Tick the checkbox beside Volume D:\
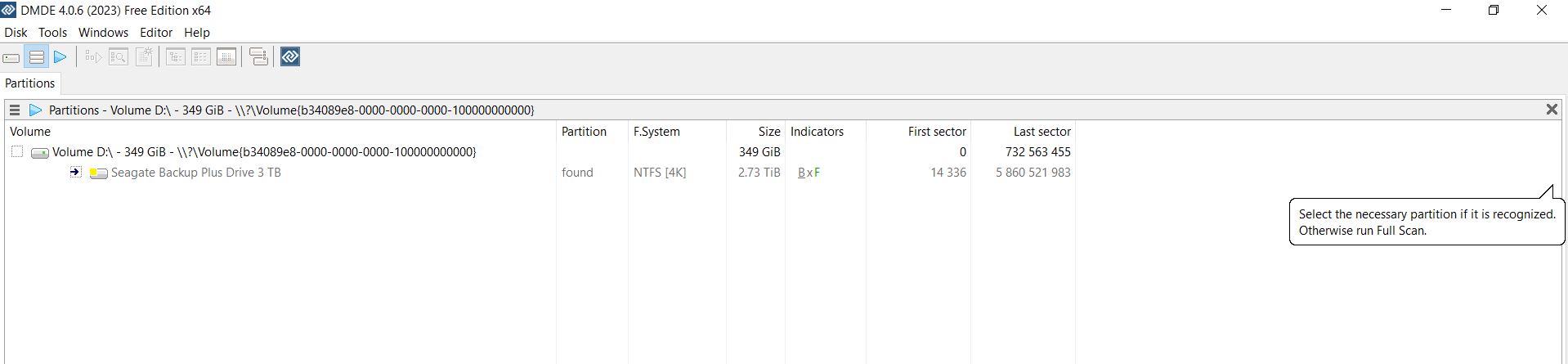Viewport: 1568px width, 364px height. (x=17, y=151)
